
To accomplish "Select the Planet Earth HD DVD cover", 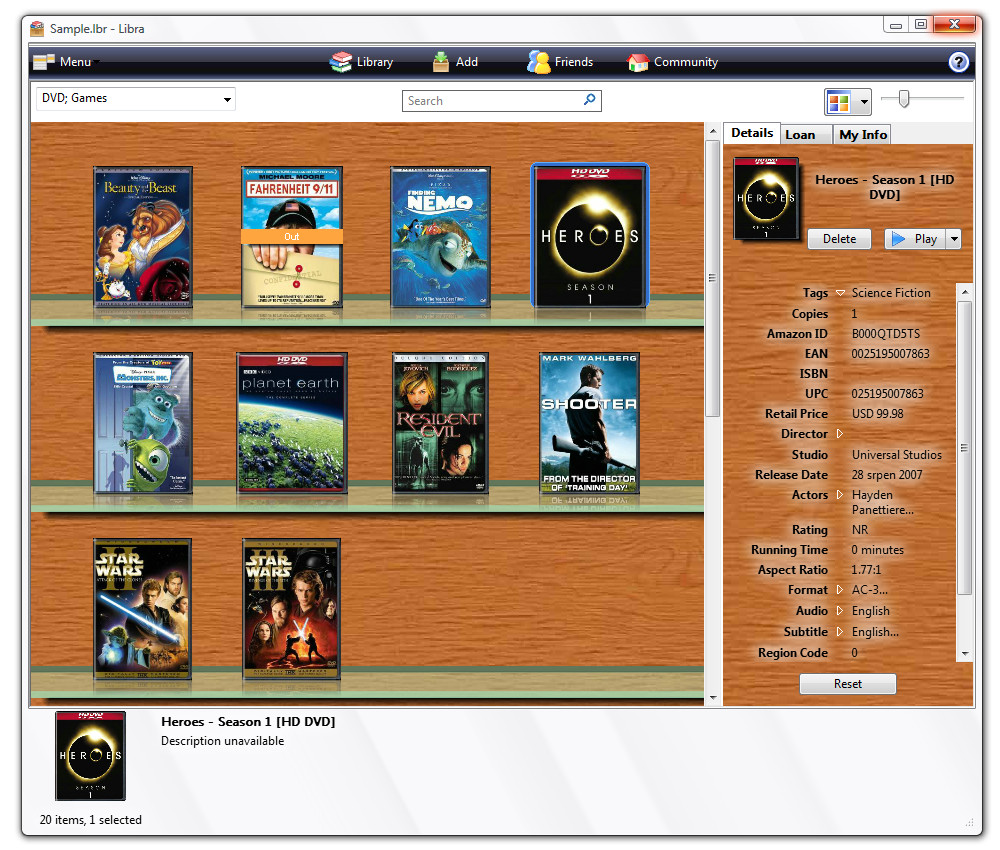I will pyautogui.click(x=292, y=423).
